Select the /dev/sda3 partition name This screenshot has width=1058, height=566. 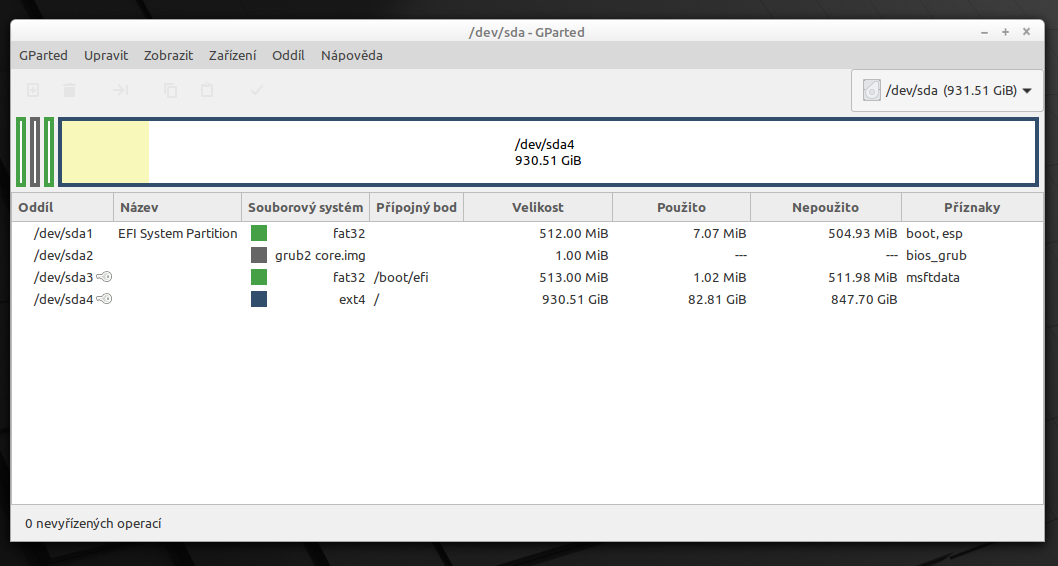pyautogui.click(x=63, y=277)
